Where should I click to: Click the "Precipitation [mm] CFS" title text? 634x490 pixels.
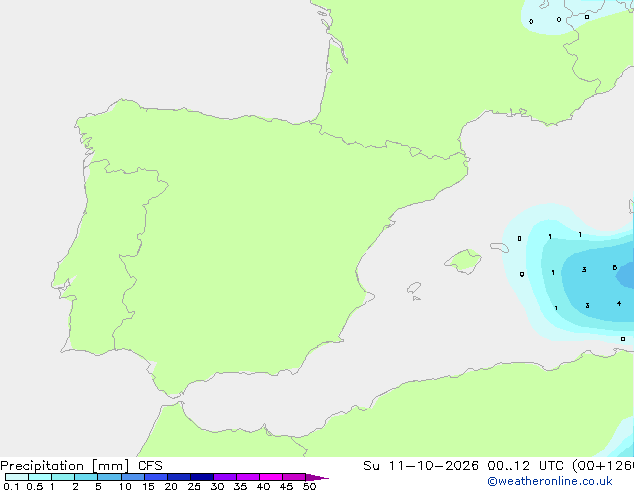81,466
